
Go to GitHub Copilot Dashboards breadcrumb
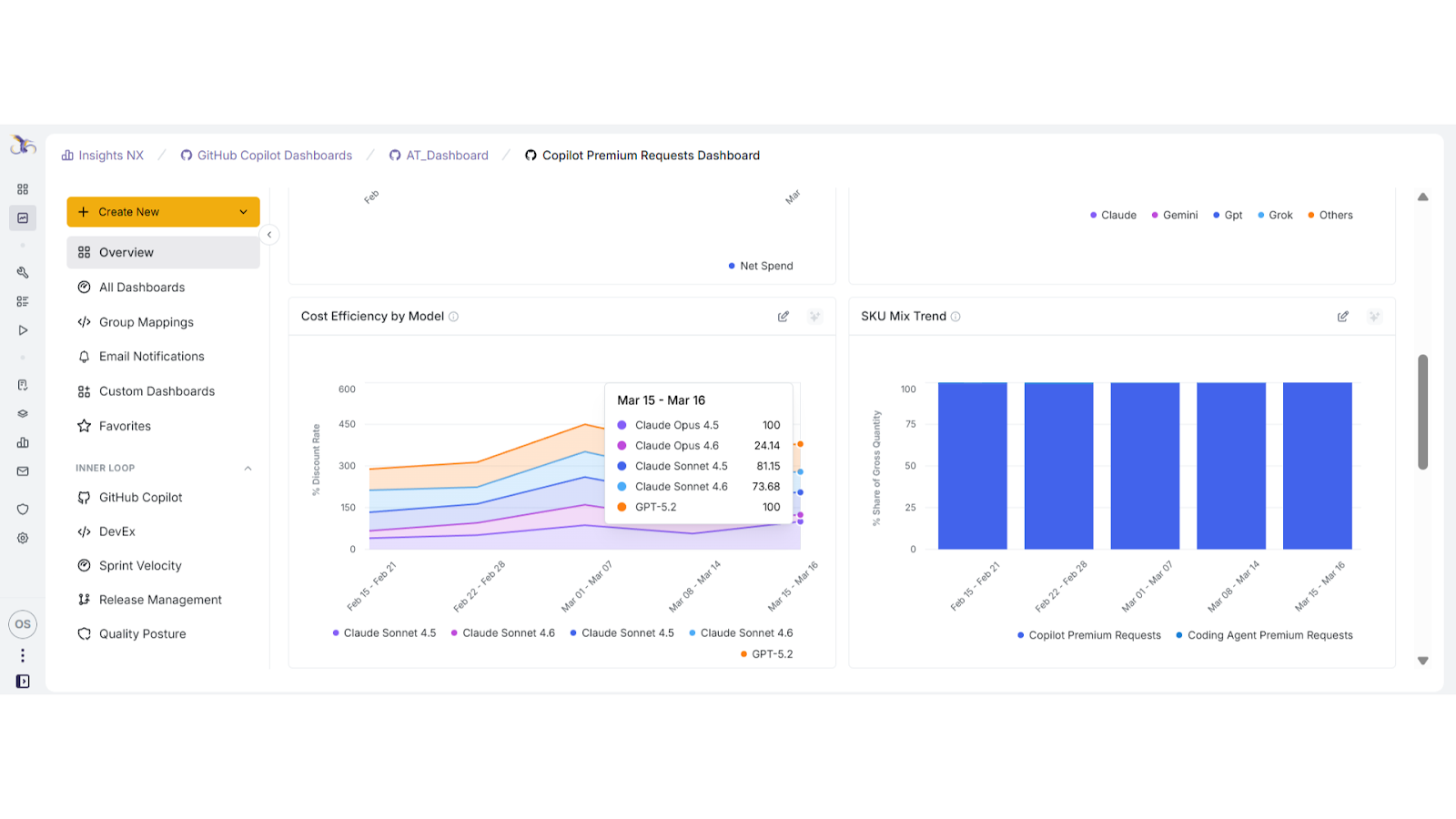point(274,156)
